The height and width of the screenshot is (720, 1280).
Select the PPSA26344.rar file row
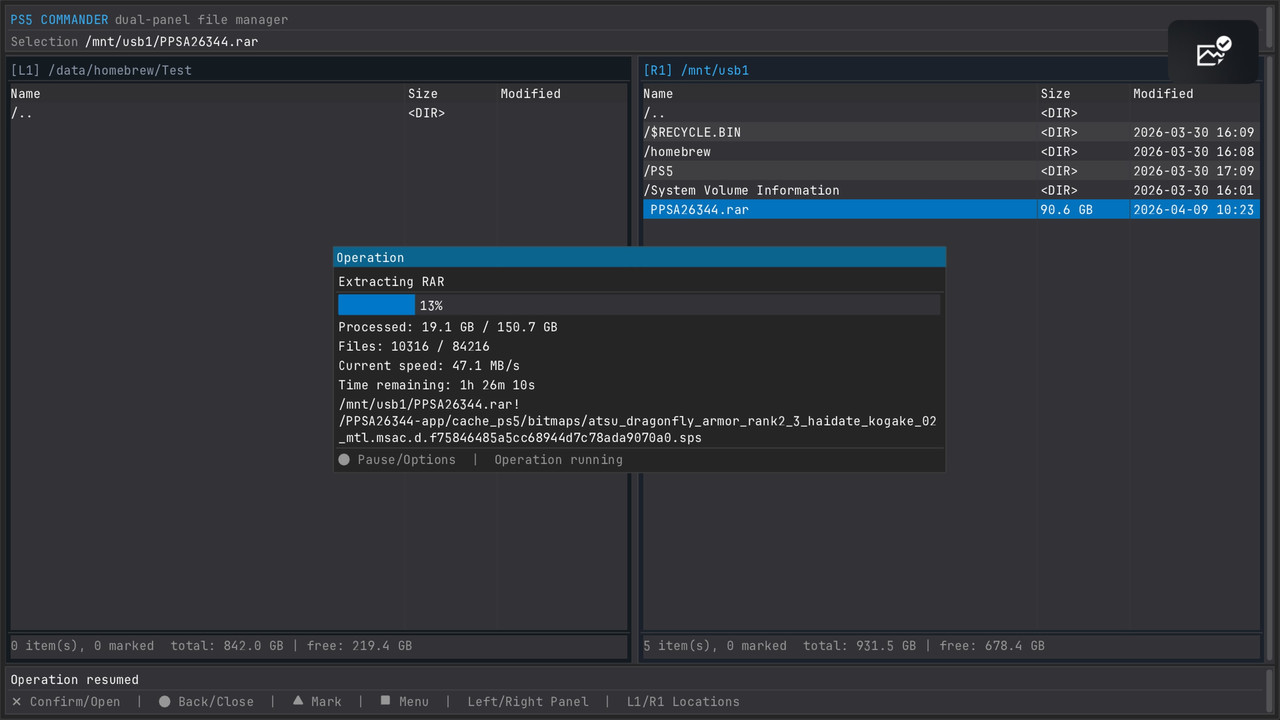click(x=951, y=210)
